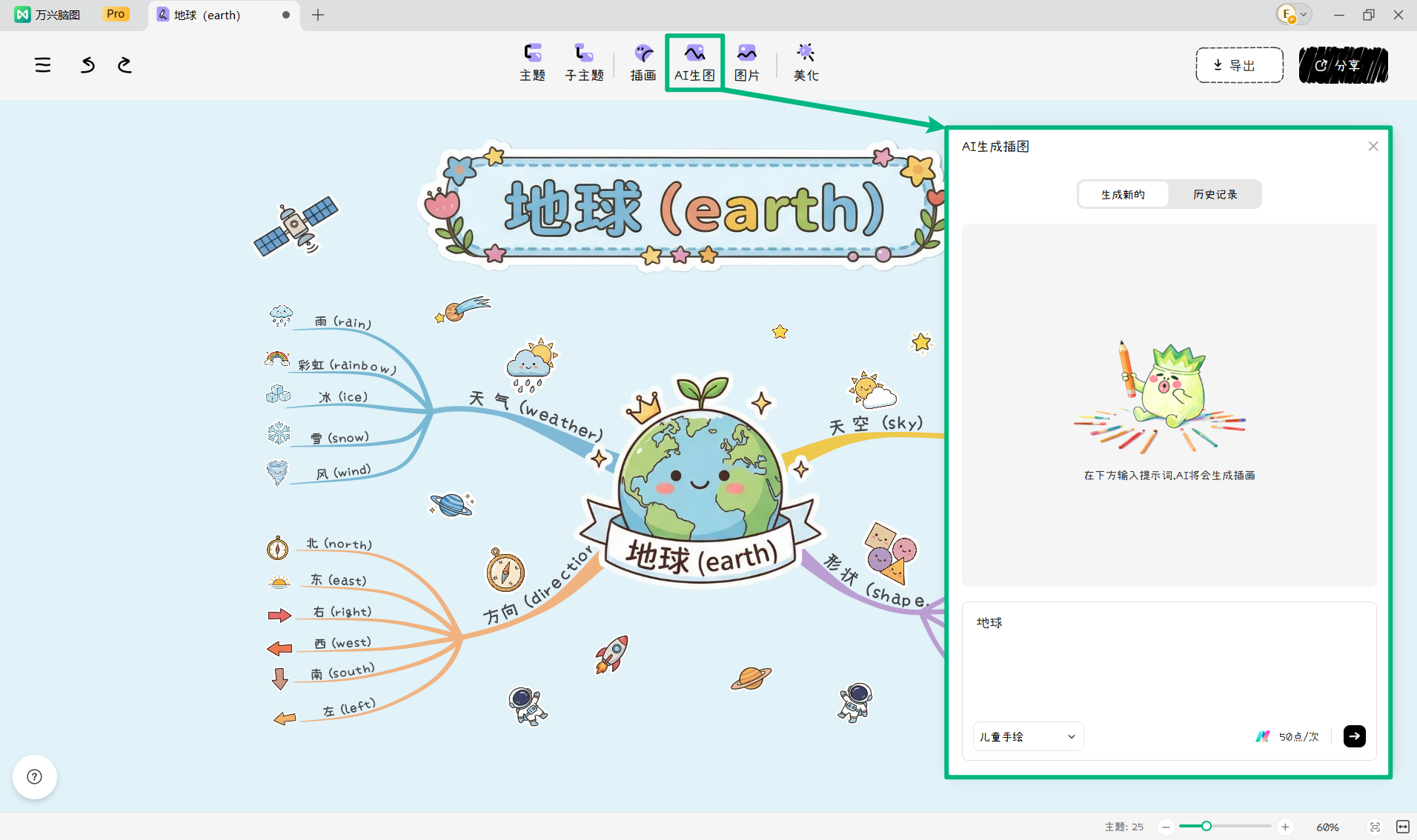Viewport: 1417px width, 840px height.
Task: Add a new 主题 topic
Action: pyautogui.click(x=532, y=62)
